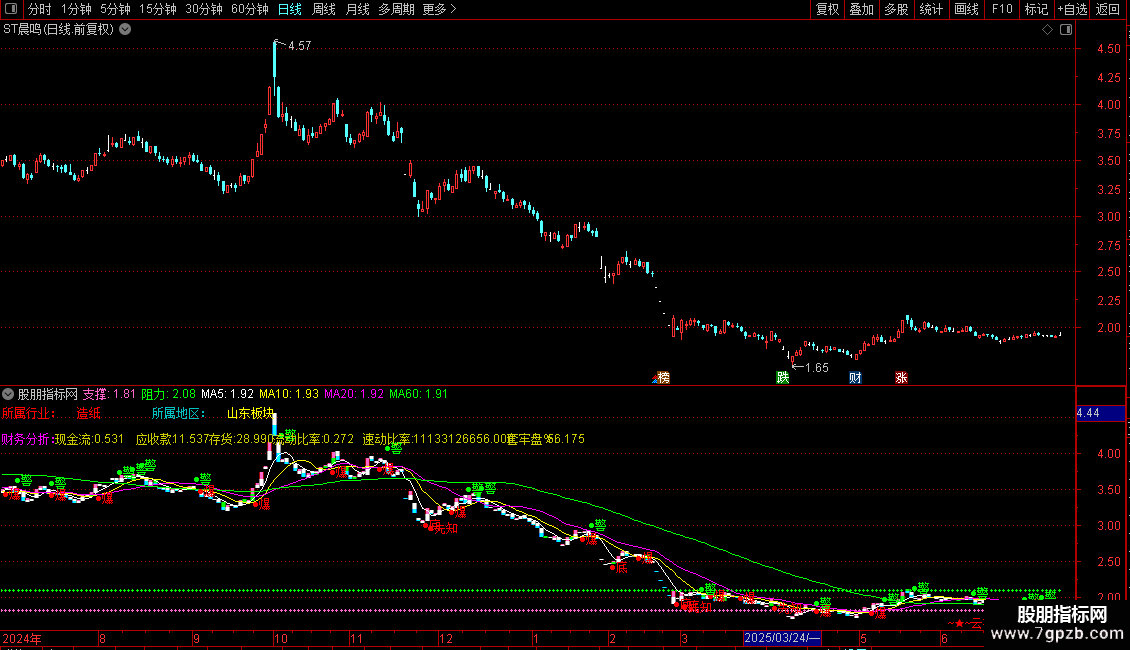Select the 1分钟 period tab
This screenshot has width=1130, height=650.
click(76, 9)
